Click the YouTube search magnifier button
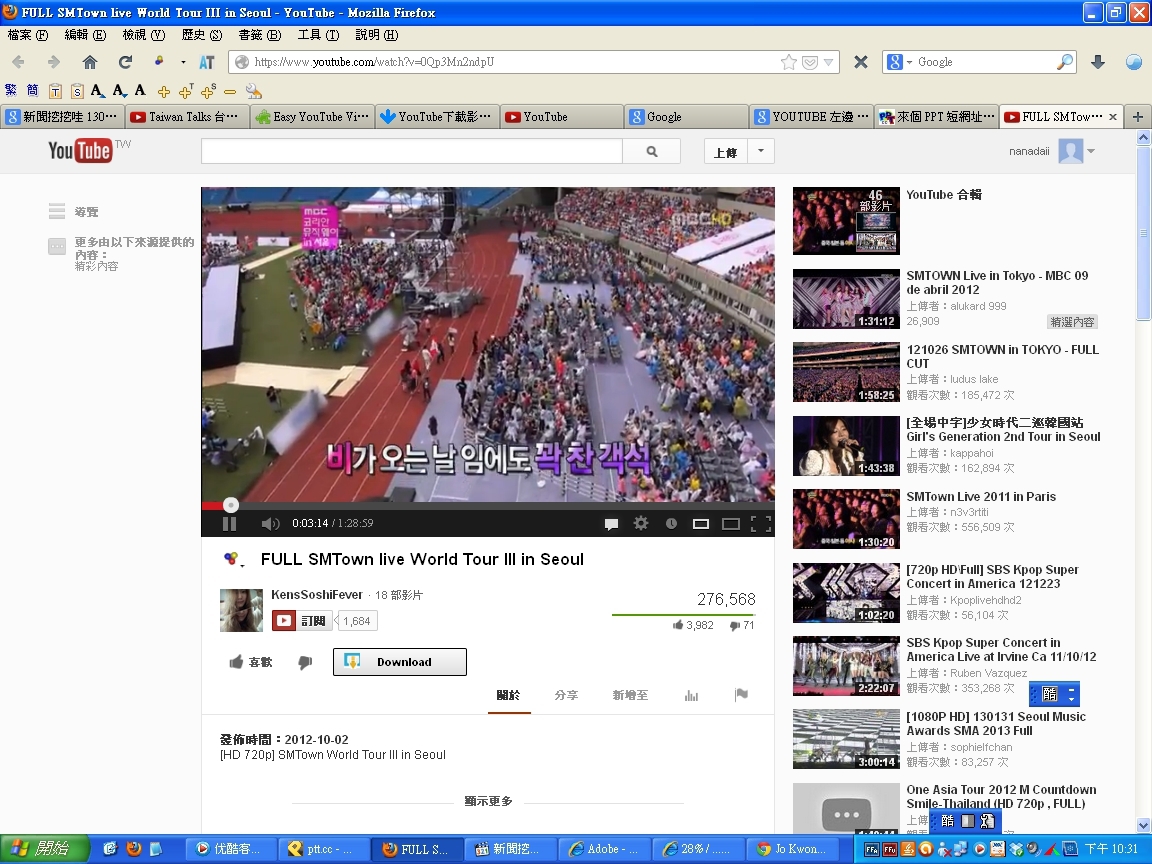The height and width of the screenshot is (864, 1152). pos(652,152)
